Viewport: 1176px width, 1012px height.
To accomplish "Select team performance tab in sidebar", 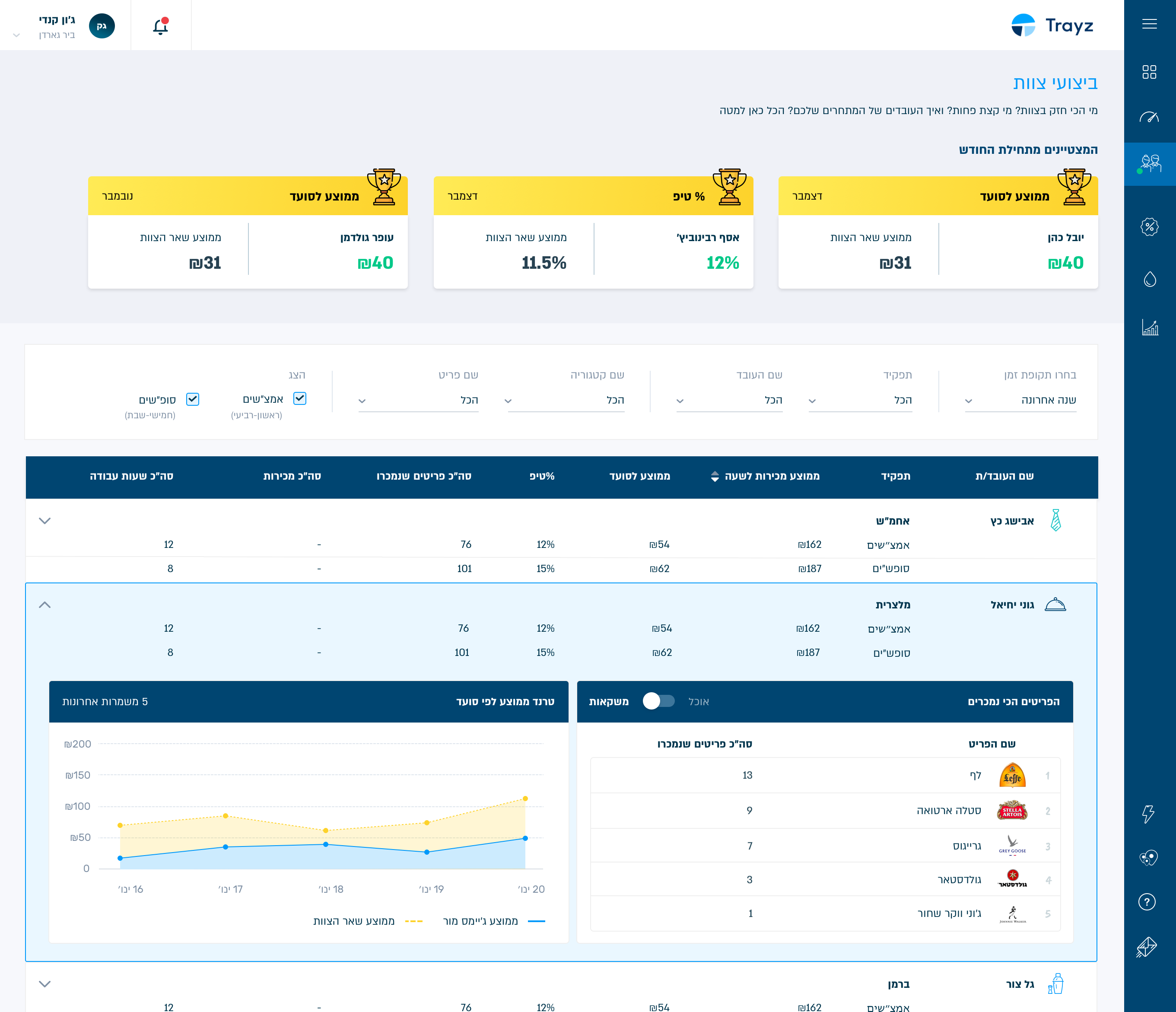I will point(1150,164).
